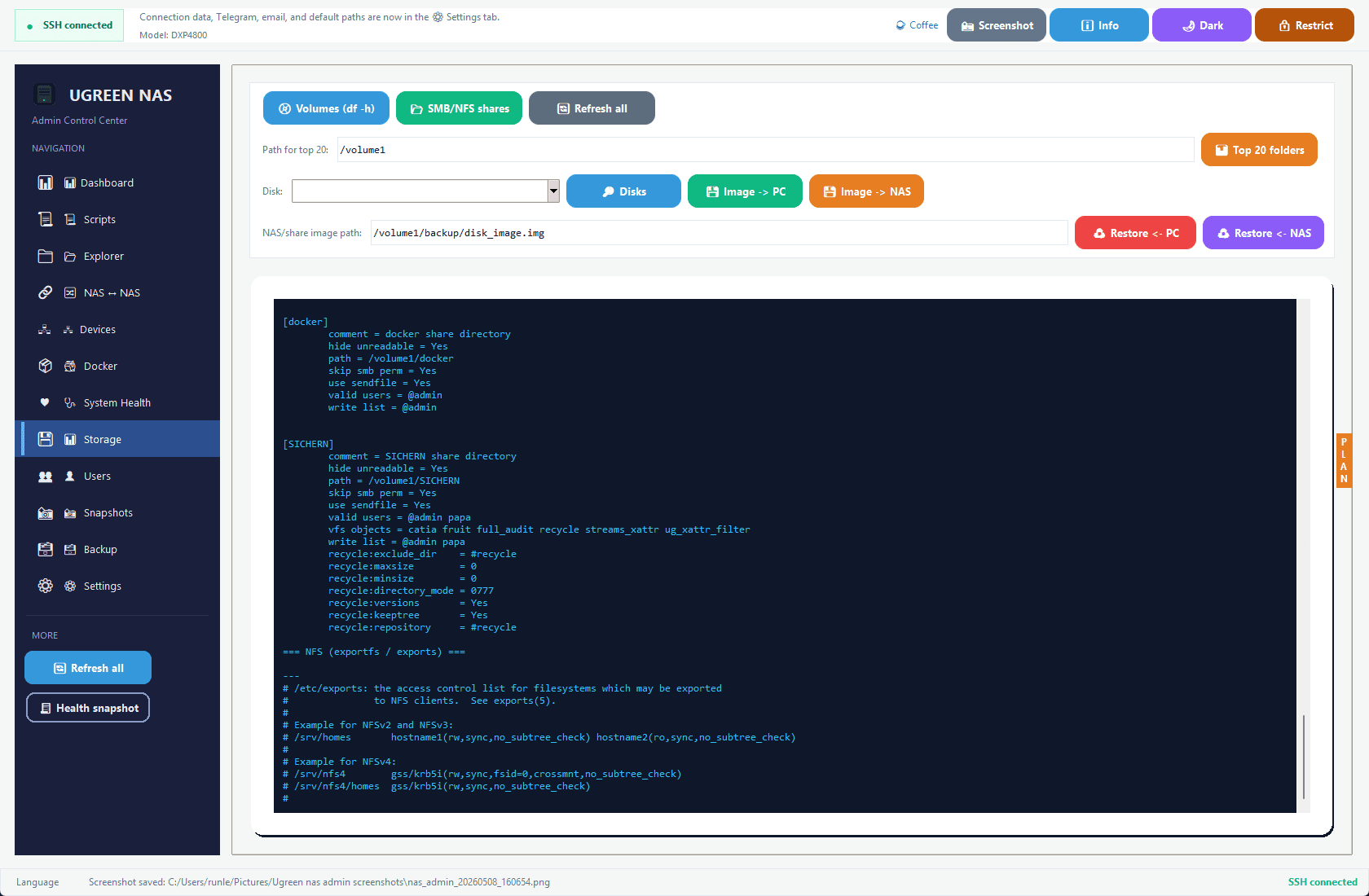Click 'Example for NFSv4:' comment line

(x=340, y=762)
